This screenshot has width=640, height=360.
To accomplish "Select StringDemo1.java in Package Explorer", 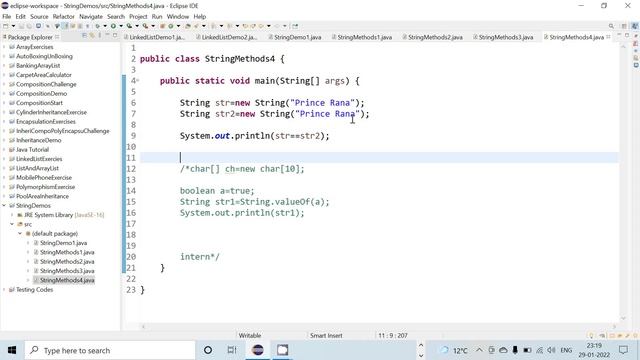I will (x=63, y=243).
